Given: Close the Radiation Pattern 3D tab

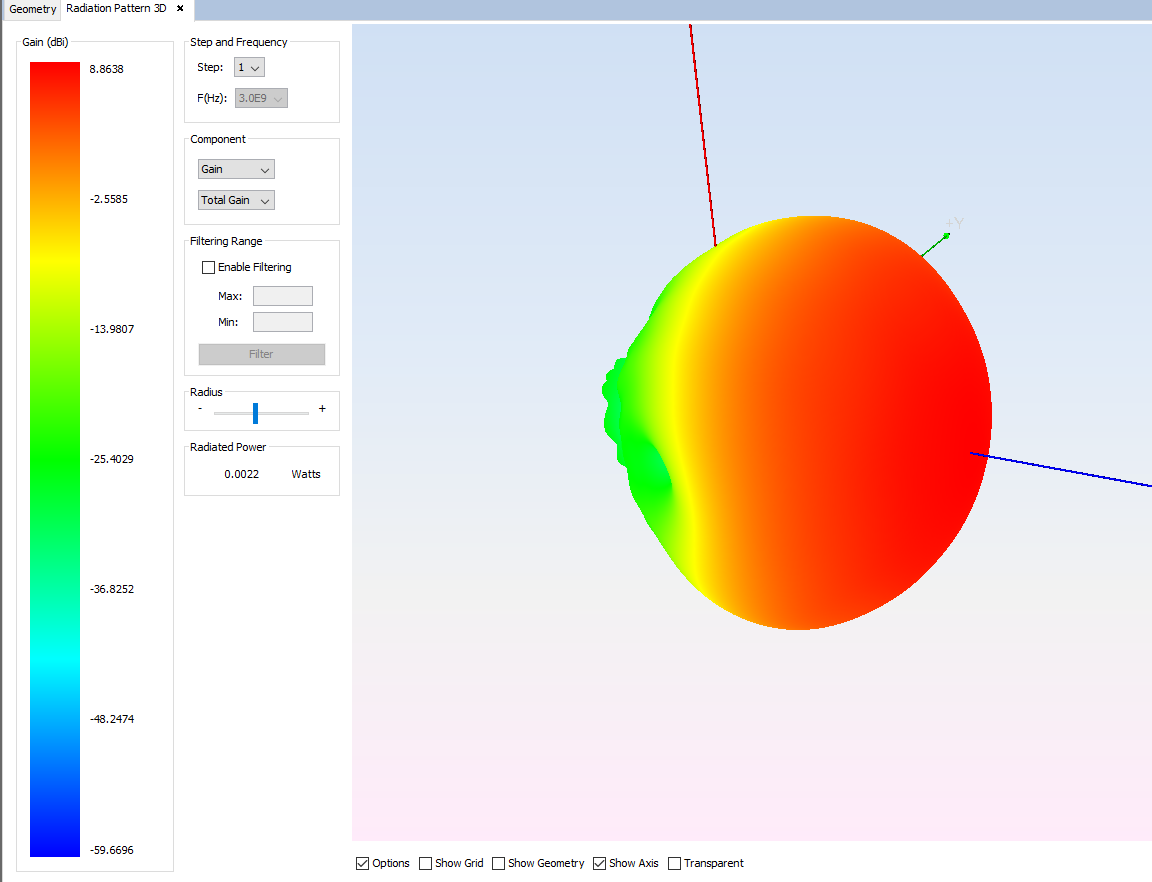Looking at the screenshot, I should pos(179,9).
